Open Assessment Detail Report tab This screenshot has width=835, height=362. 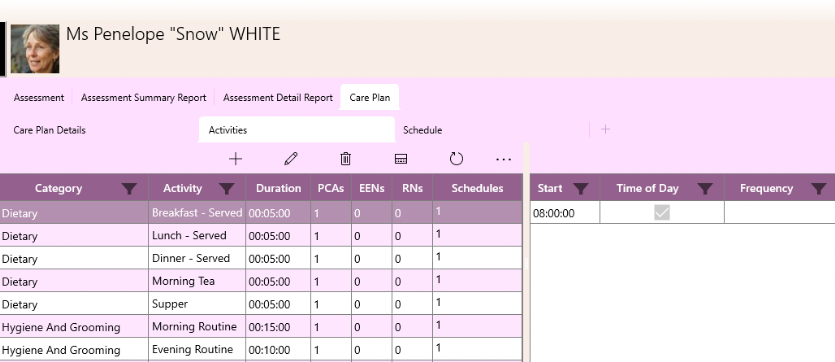click(x=277, y=98)
